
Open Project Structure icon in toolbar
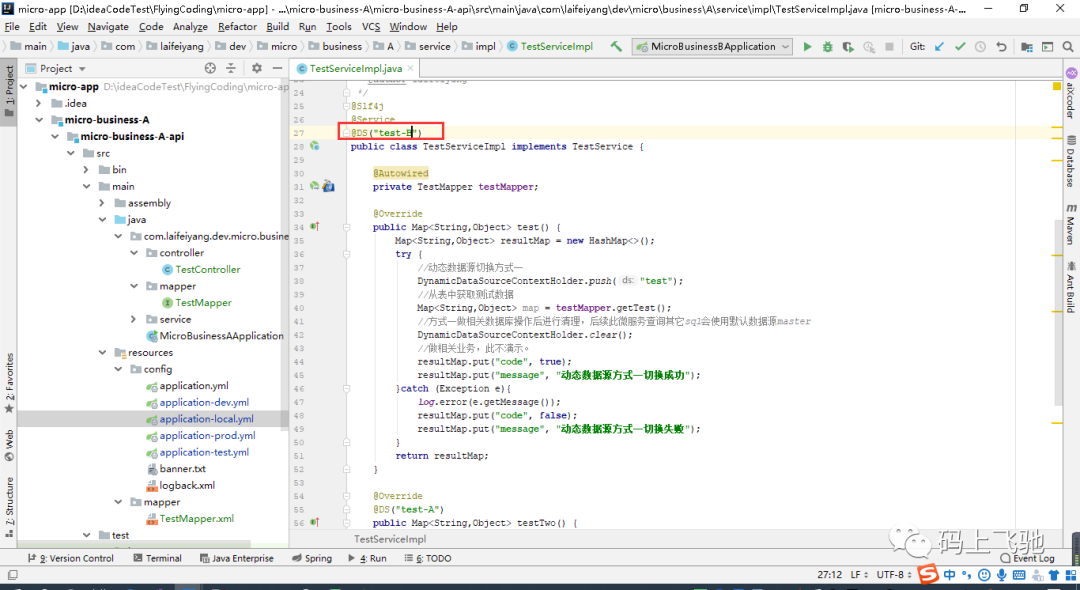point(1027,47)
